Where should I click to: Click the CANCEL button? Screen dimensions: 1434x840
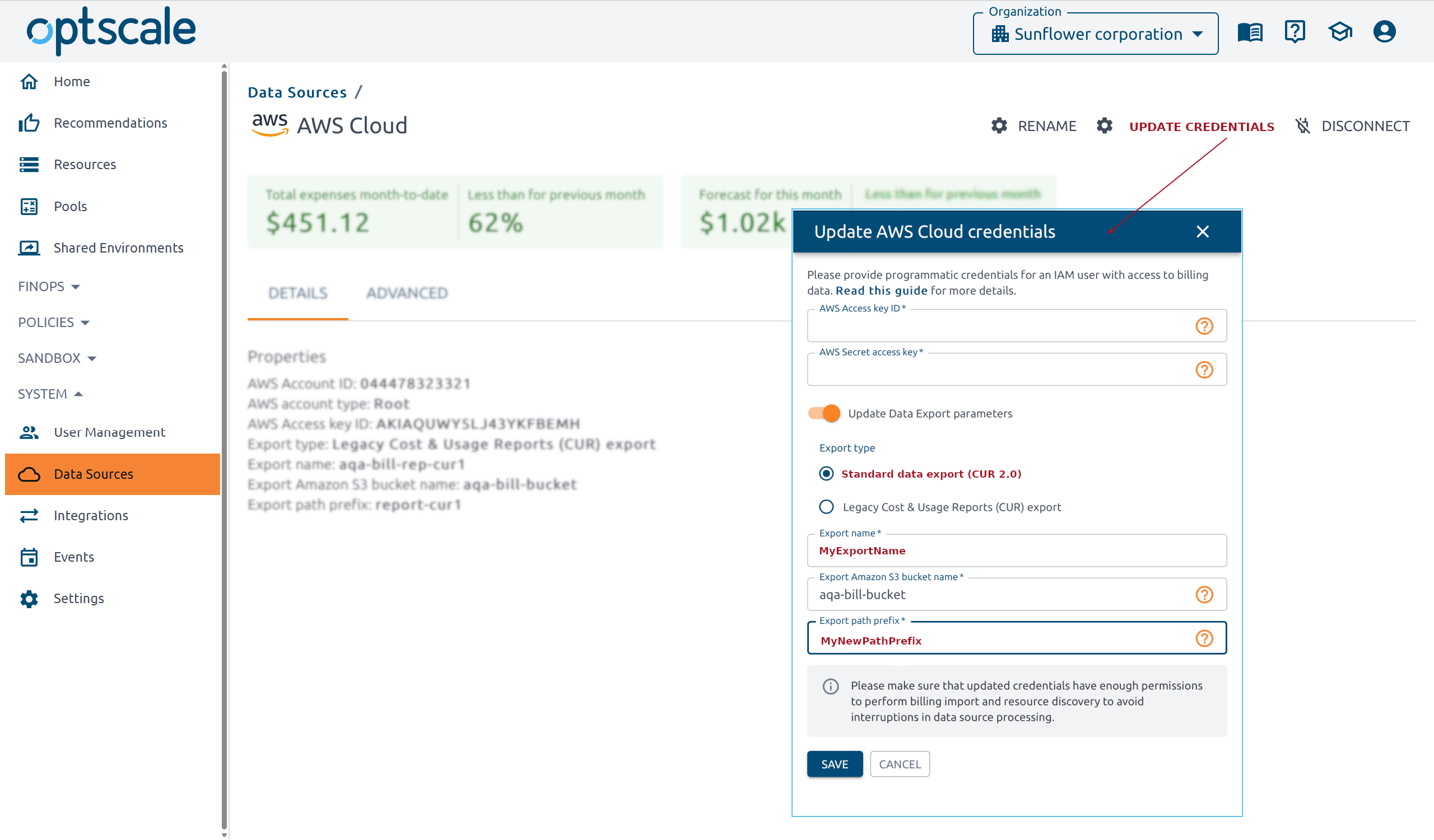click(x=900, y=764)
